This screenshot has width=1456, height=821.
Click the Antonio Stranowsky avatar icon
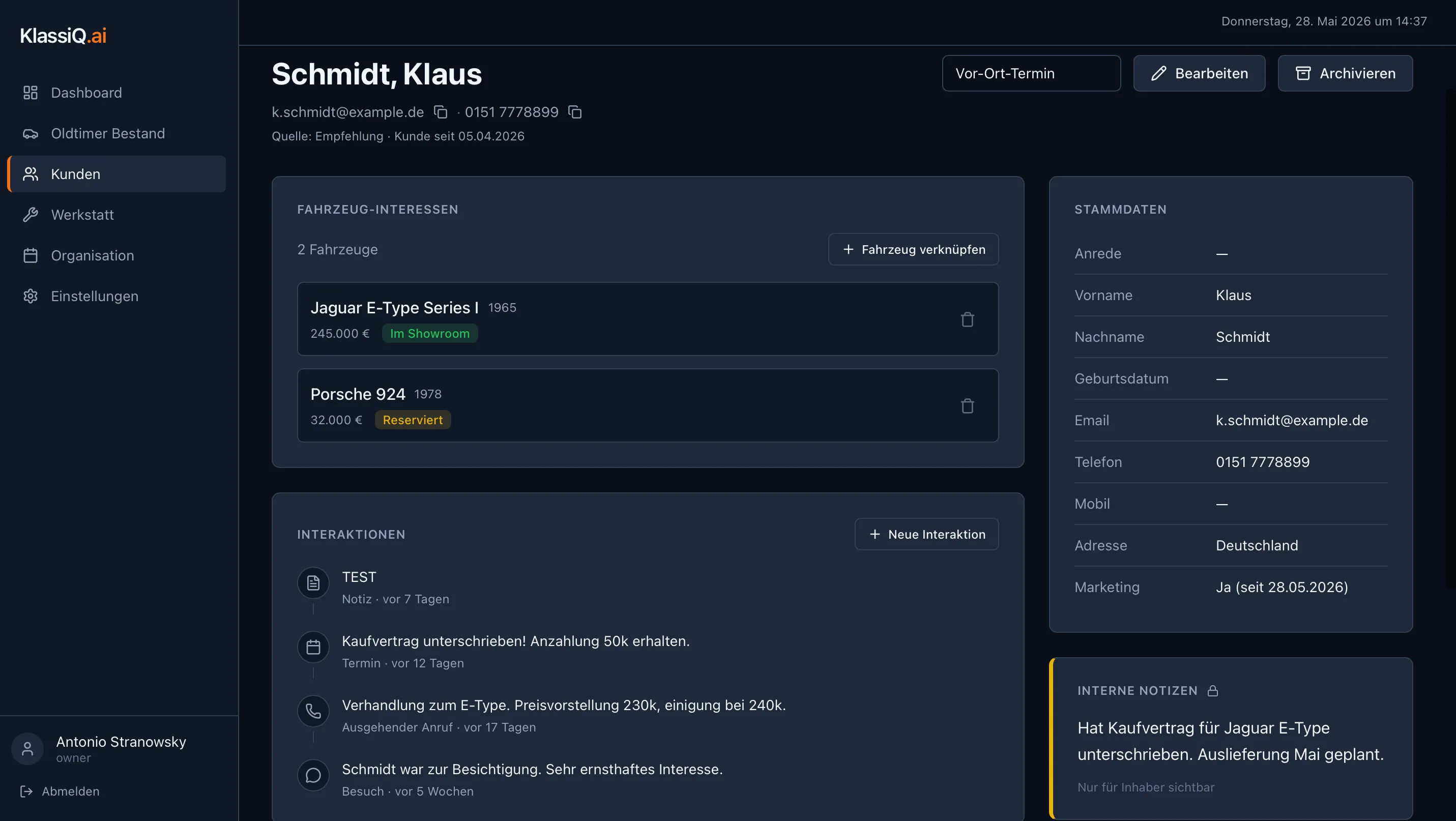point(27,749)
